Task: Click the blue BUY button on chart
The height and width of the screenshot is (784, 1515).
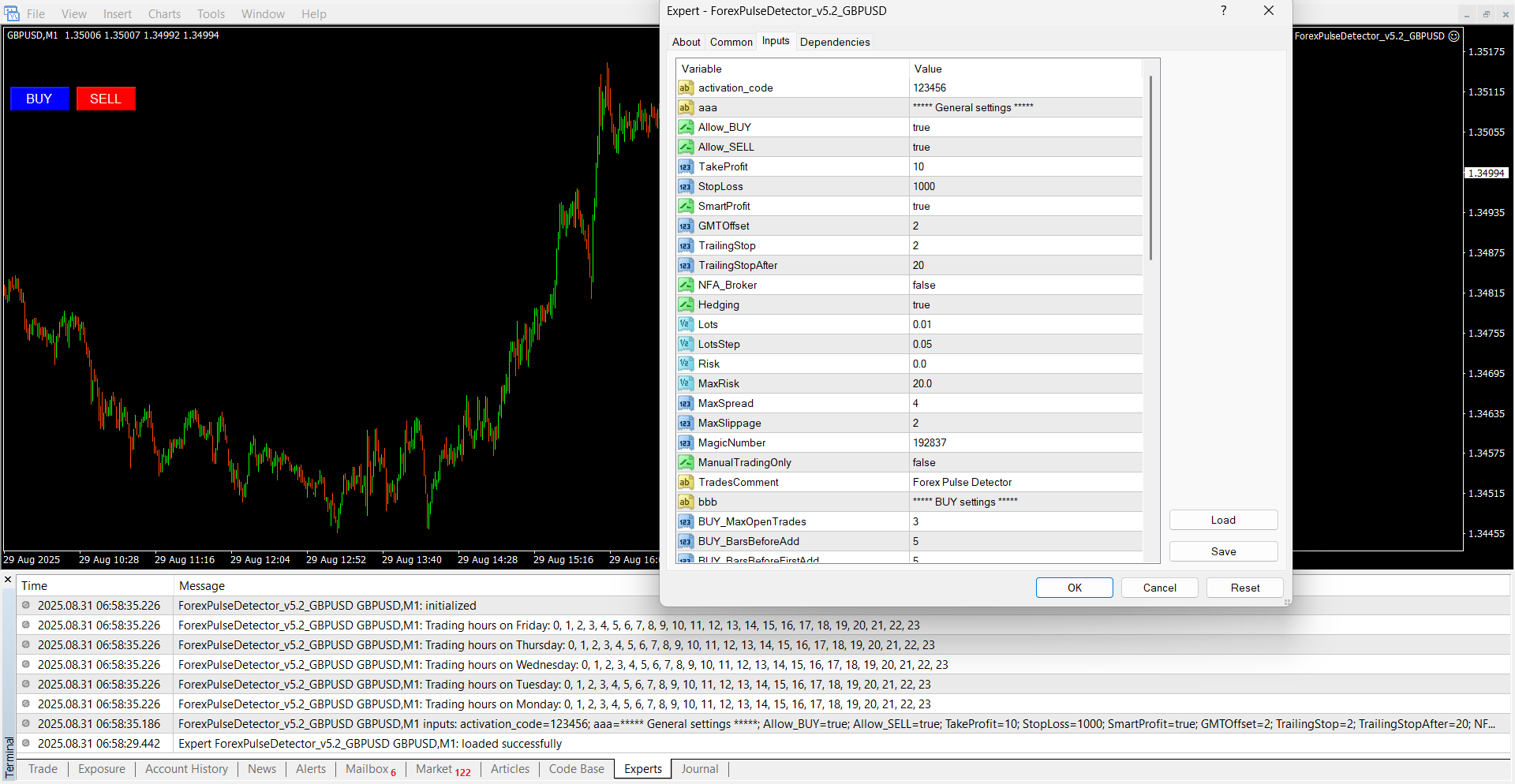Action: click(x=39, y=99)
